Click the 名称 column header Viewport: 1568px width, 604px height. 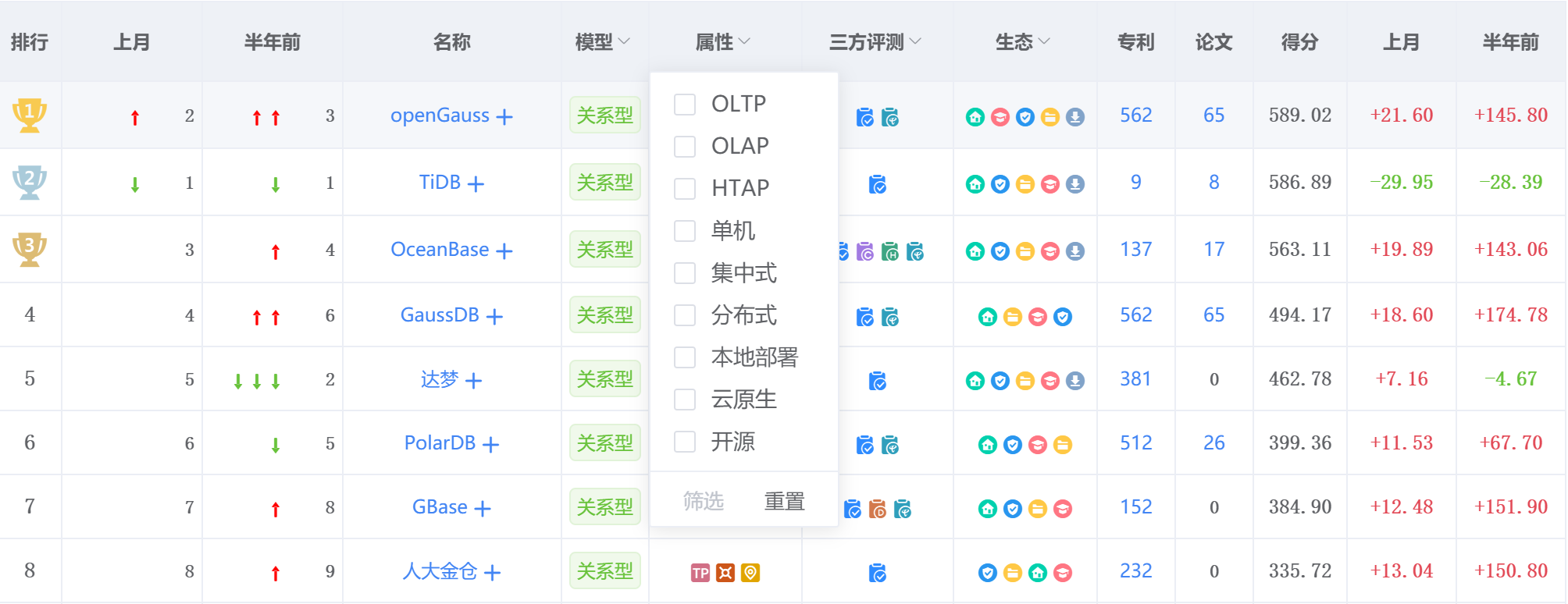tap(452, 42)
